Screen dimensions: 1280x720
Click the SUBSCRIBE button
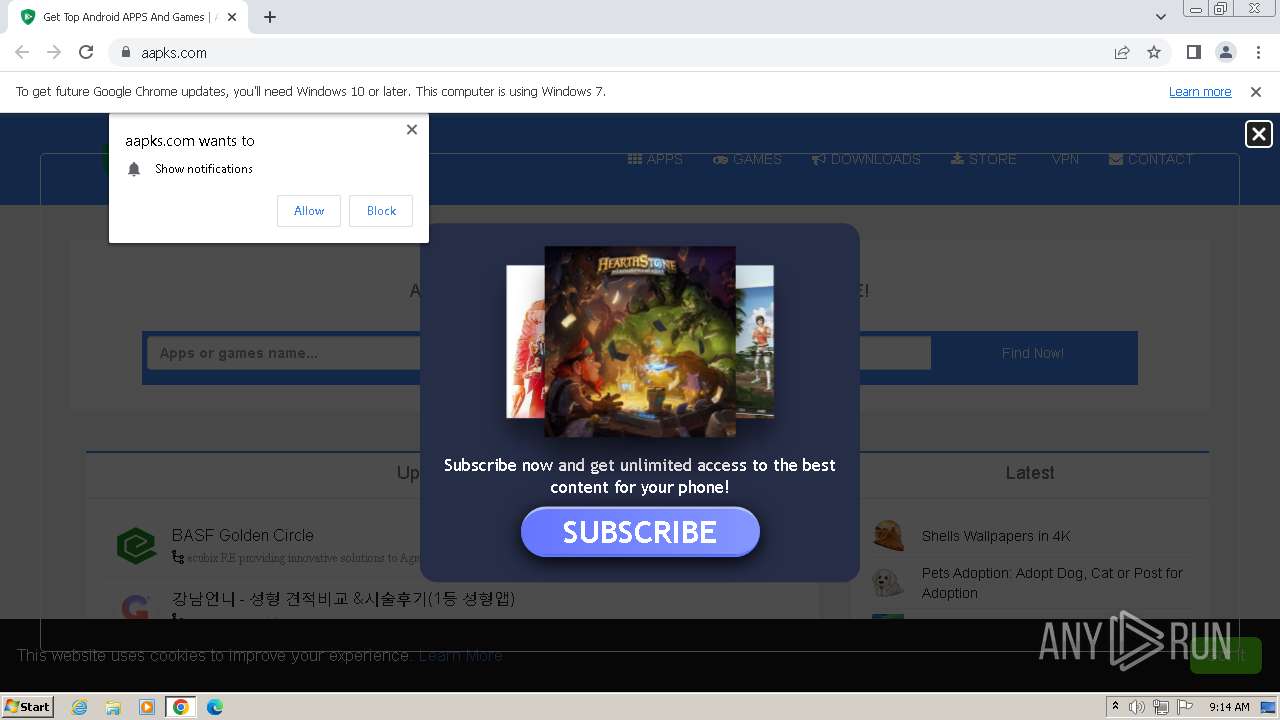pos(640,532)
